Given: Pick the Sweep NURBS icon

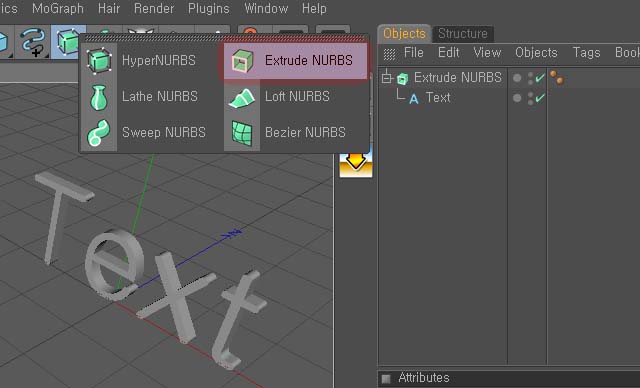Looking at the screenshot, I should point(99,133).
